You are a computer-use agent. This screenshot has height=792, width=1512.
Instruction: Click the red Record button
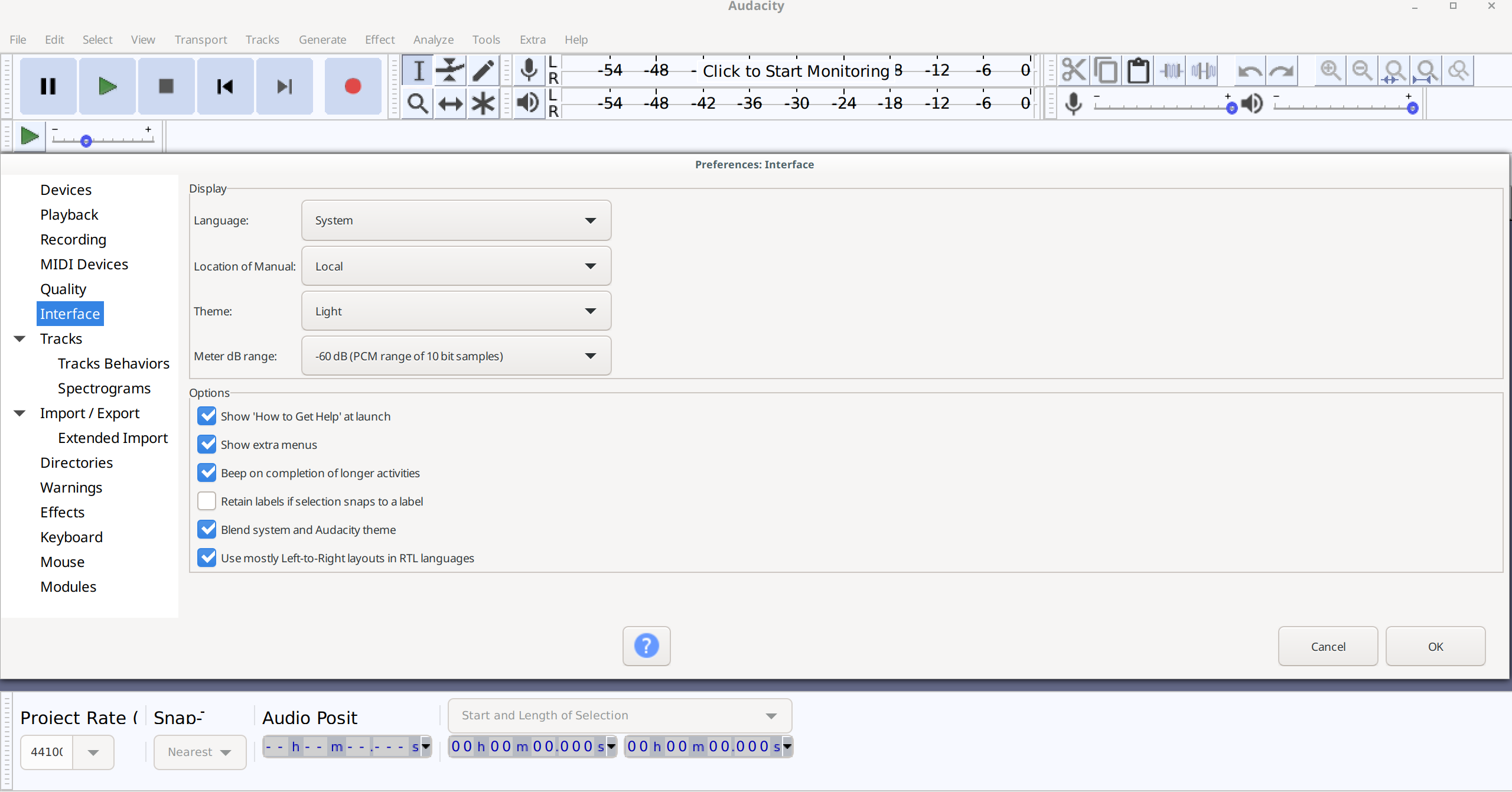[353, 86]
